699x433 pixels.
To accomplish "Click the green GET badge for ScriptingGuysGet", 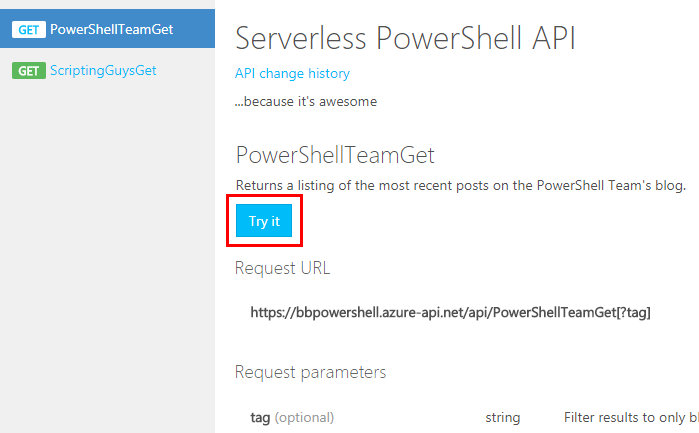I will 28,71.
